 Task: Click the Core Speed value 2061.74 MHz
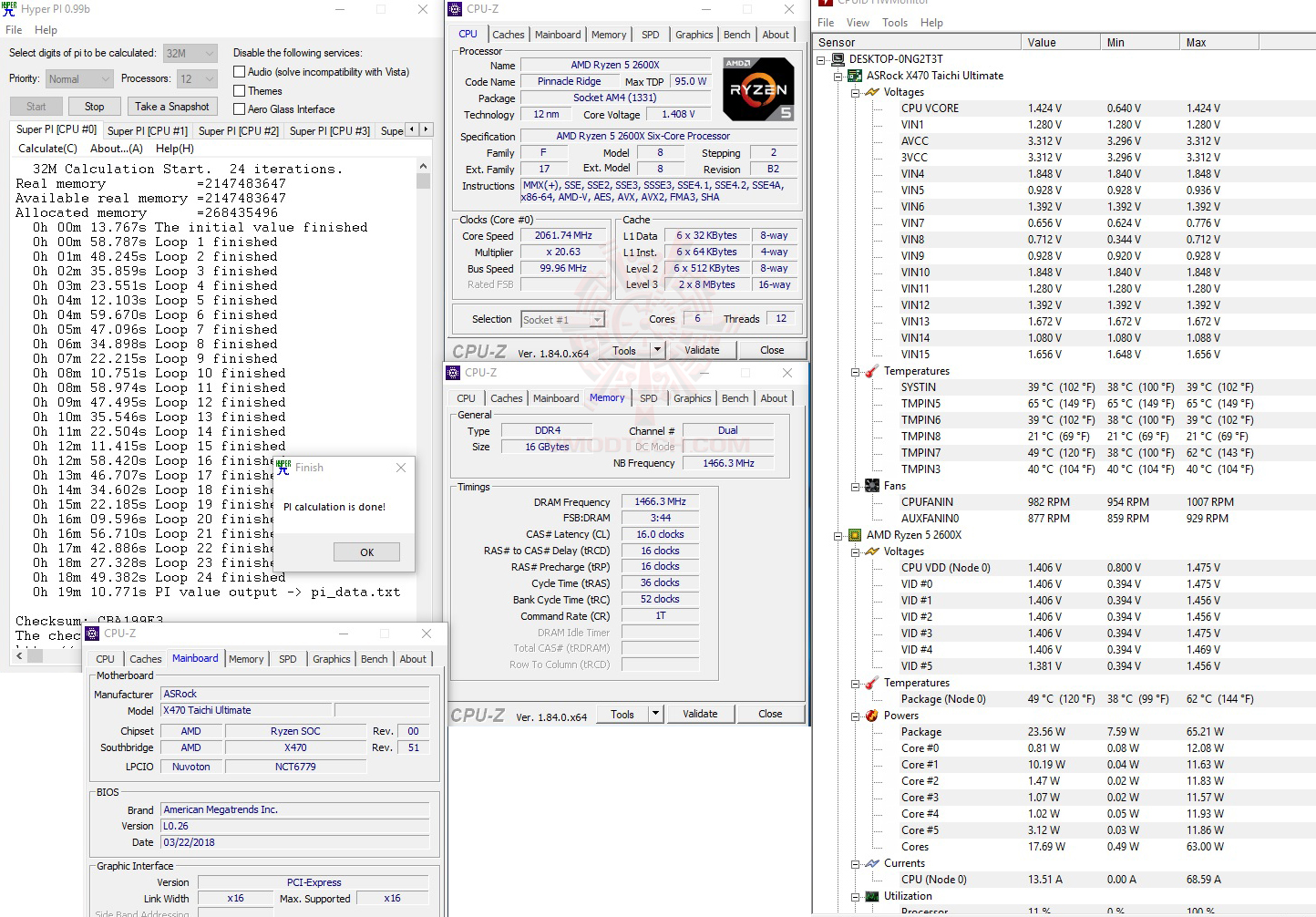[x=563, y=235]
